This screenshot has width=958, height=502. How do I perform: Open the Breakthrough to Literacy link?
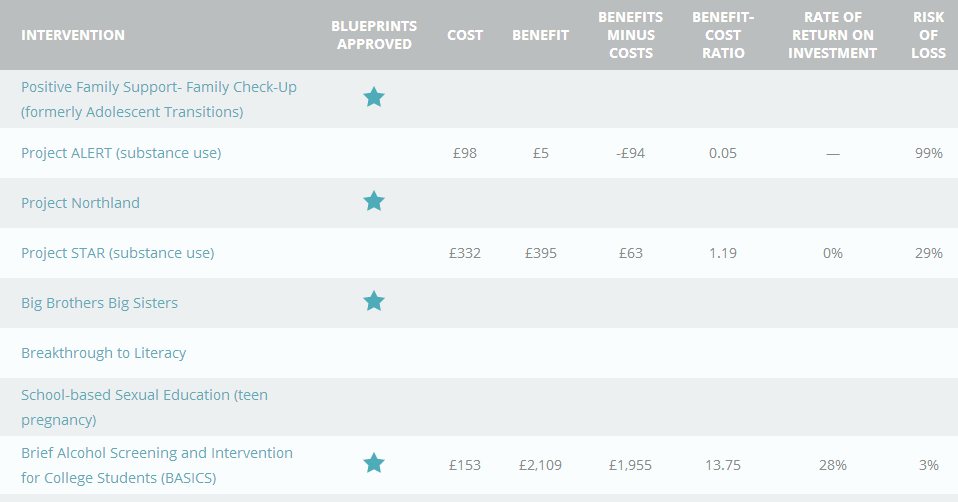[x=103, y=353]
